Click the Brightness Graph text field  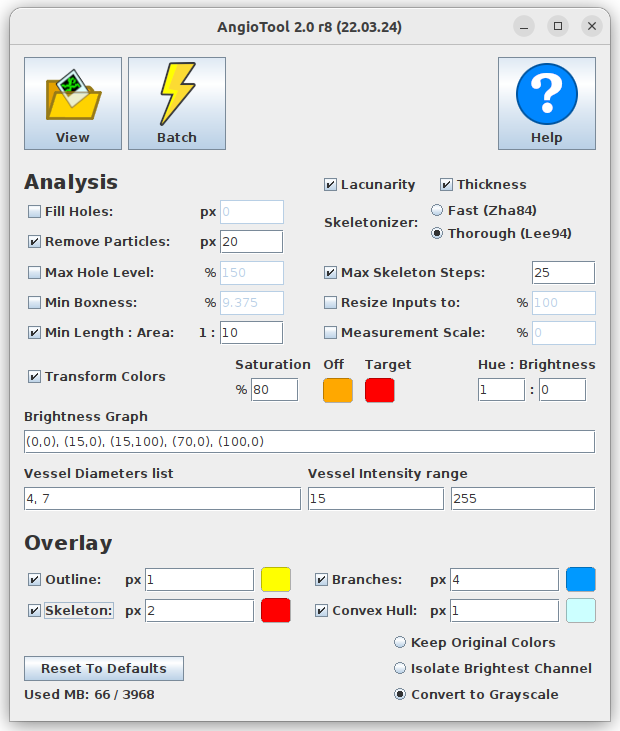(x=310, y=441)
